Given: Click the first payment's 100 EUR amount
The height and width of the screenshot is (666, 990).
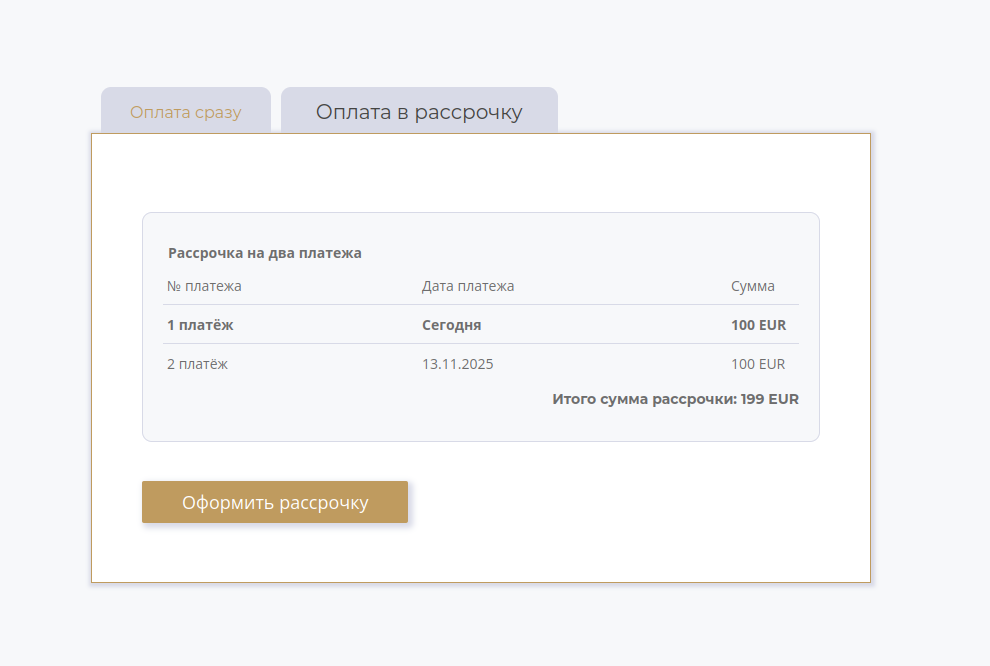Looking at the screenshot, I should pyautogui.click(x=758, y=325).
